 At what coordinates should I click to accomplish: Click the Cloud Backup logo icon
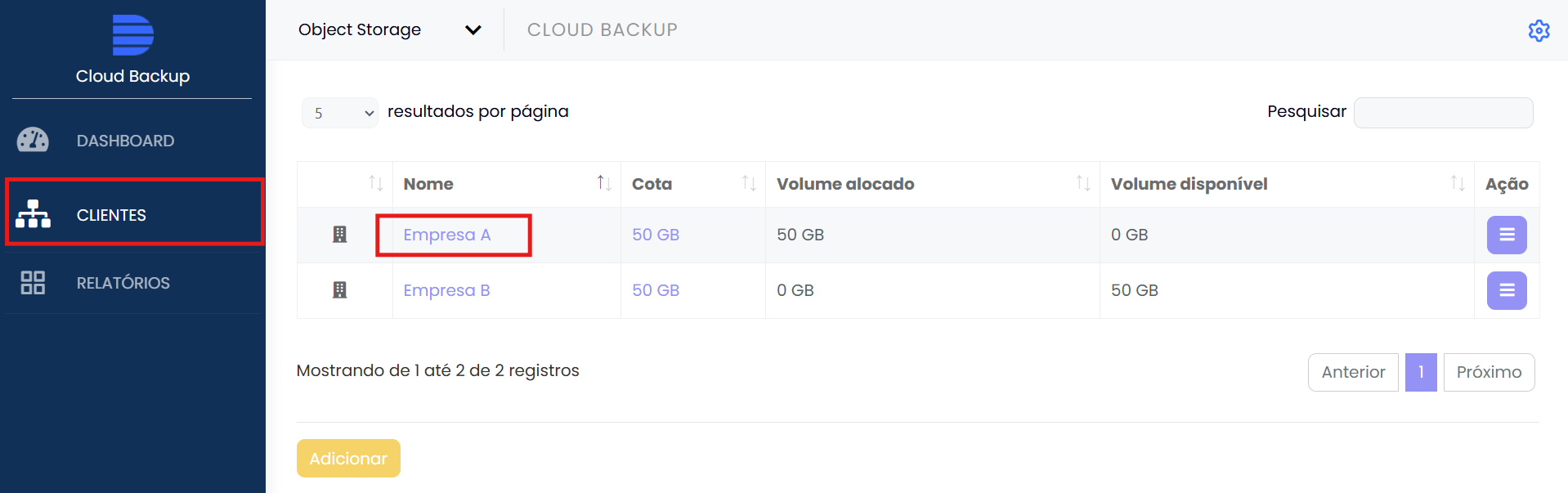132,34
